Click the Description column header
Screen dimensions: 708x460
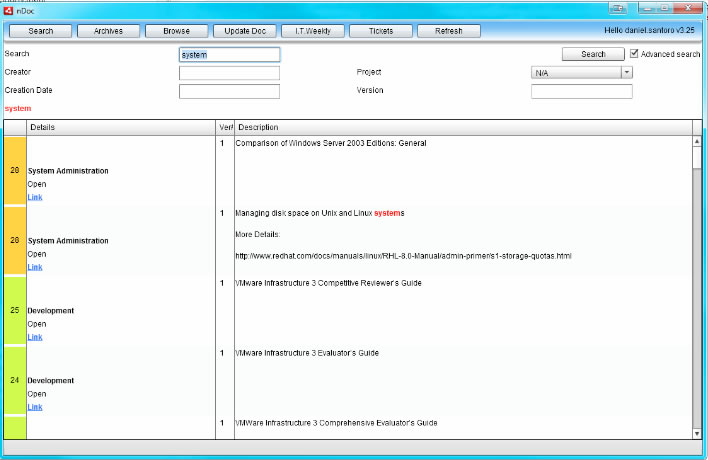pyautogui.click(x=462, y=127)
